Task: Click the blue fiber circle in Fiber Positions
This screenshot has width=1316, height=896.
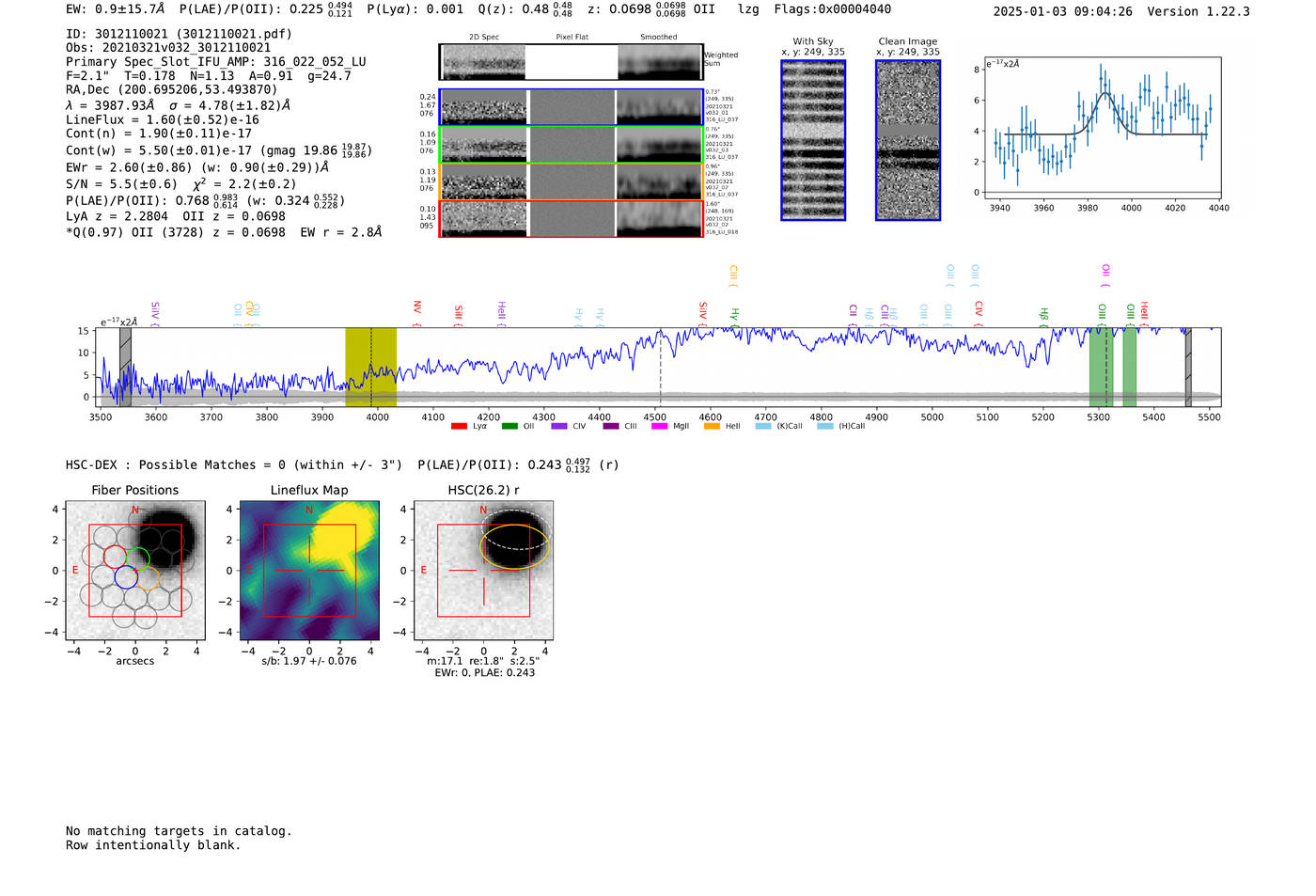Action: (126, 577)
